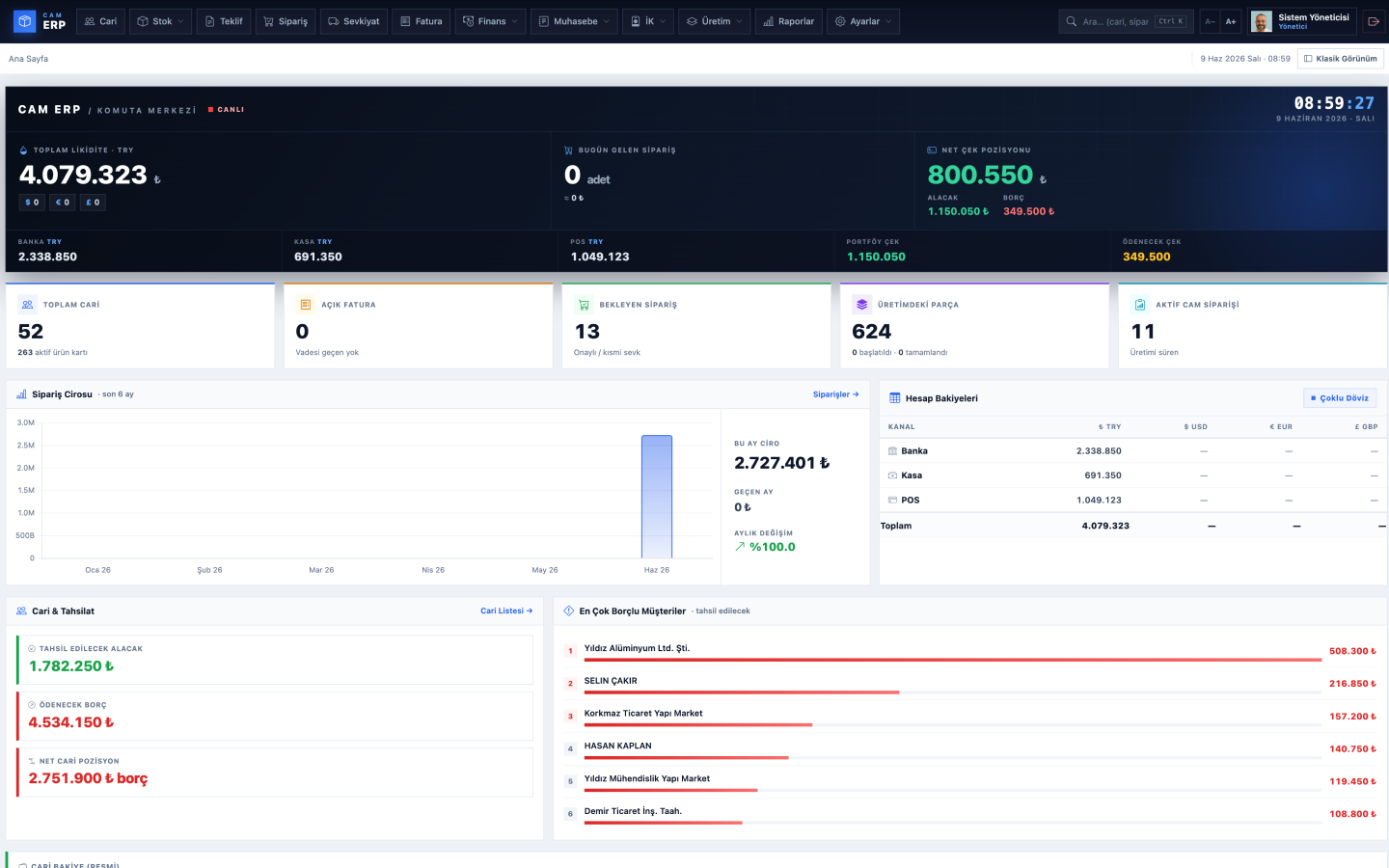Open the Finans dropdown menu
Screen dimensions: 1389x868
tap(491, 21)
